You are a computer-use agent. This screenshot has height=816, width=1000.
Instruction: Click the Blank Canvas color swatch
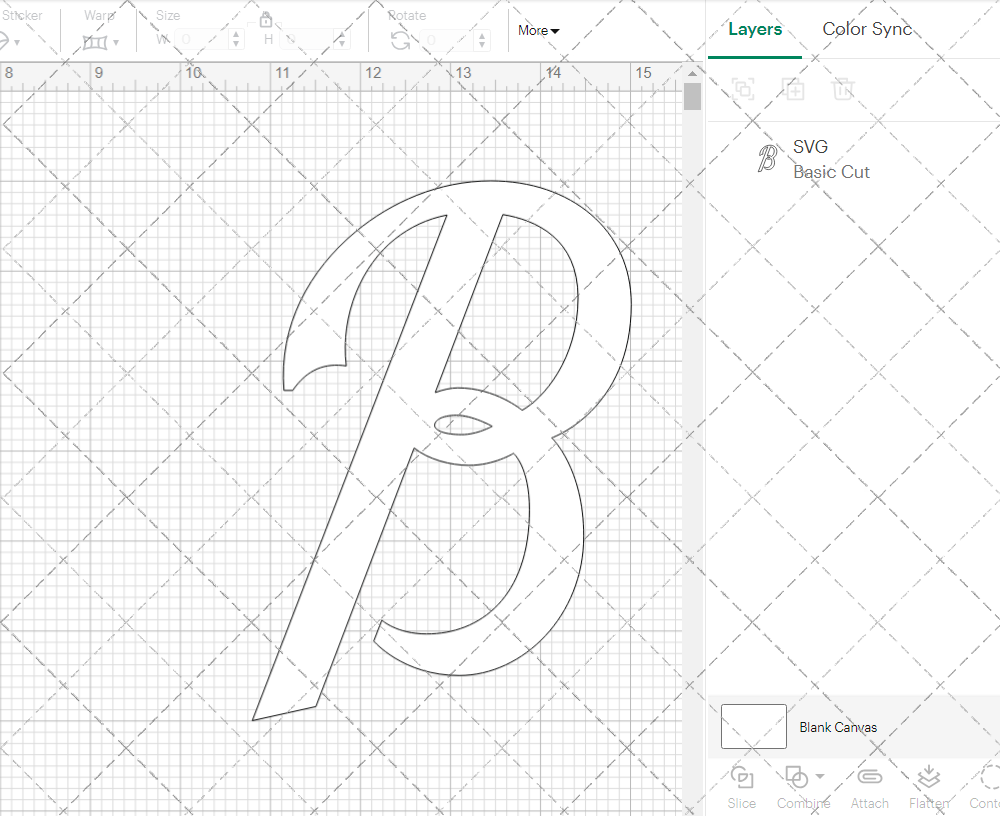pos(753,726)
